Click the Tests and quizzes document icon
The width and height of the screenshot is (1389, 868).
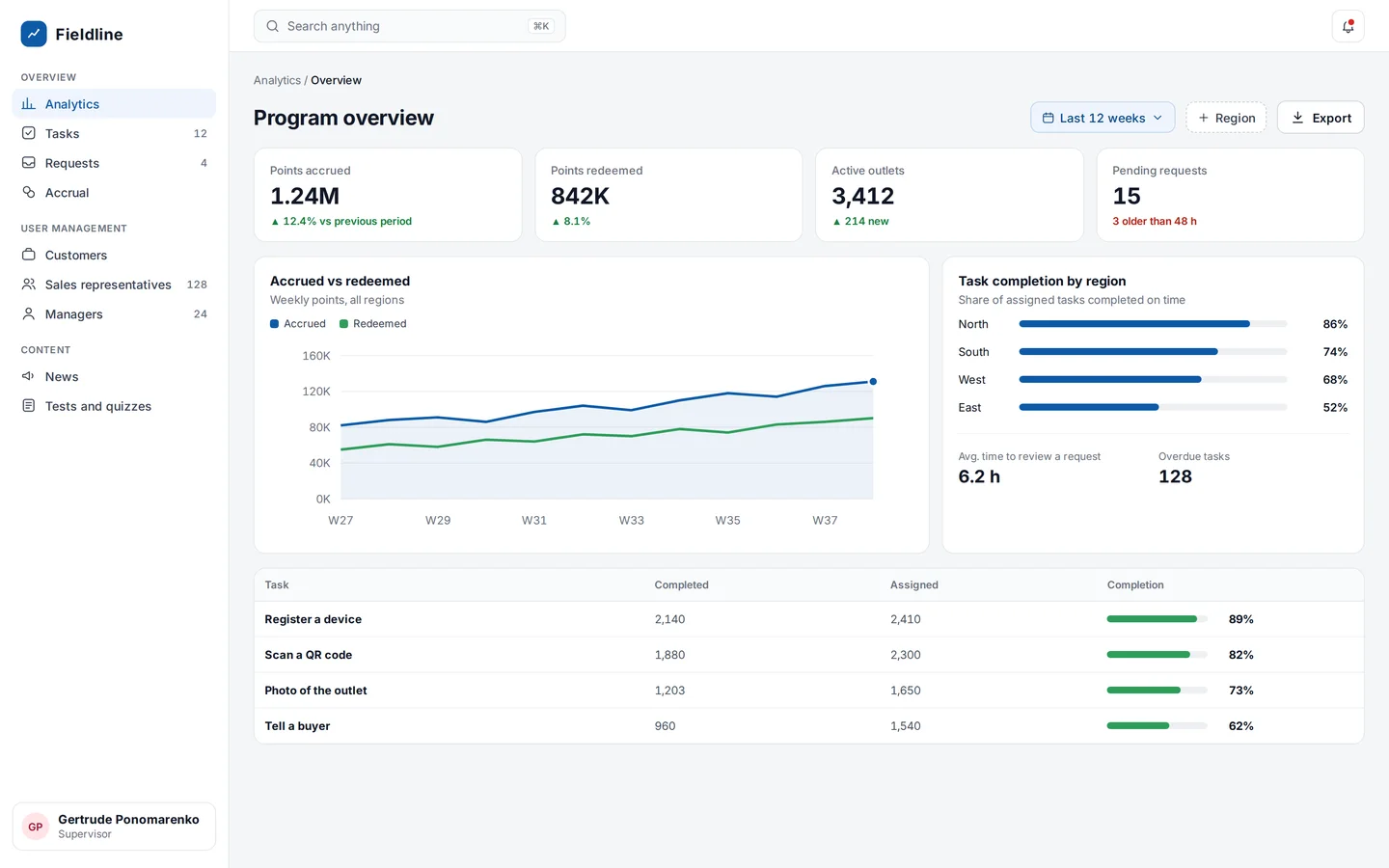(x=29, y=406)
